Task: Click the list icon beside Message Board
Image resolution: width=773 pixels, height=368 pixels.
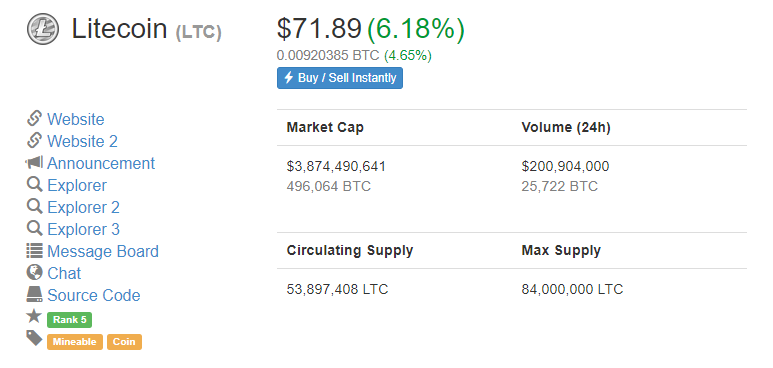Action: [35, 251]
